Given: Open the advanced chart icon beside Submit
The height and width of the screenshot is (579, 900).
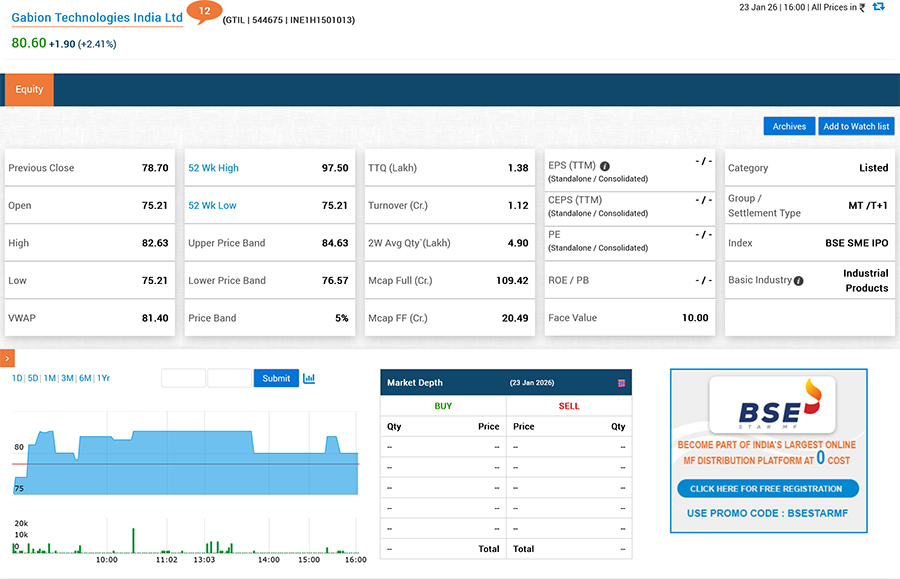Looking at the screenshot, I should [309, 378].
